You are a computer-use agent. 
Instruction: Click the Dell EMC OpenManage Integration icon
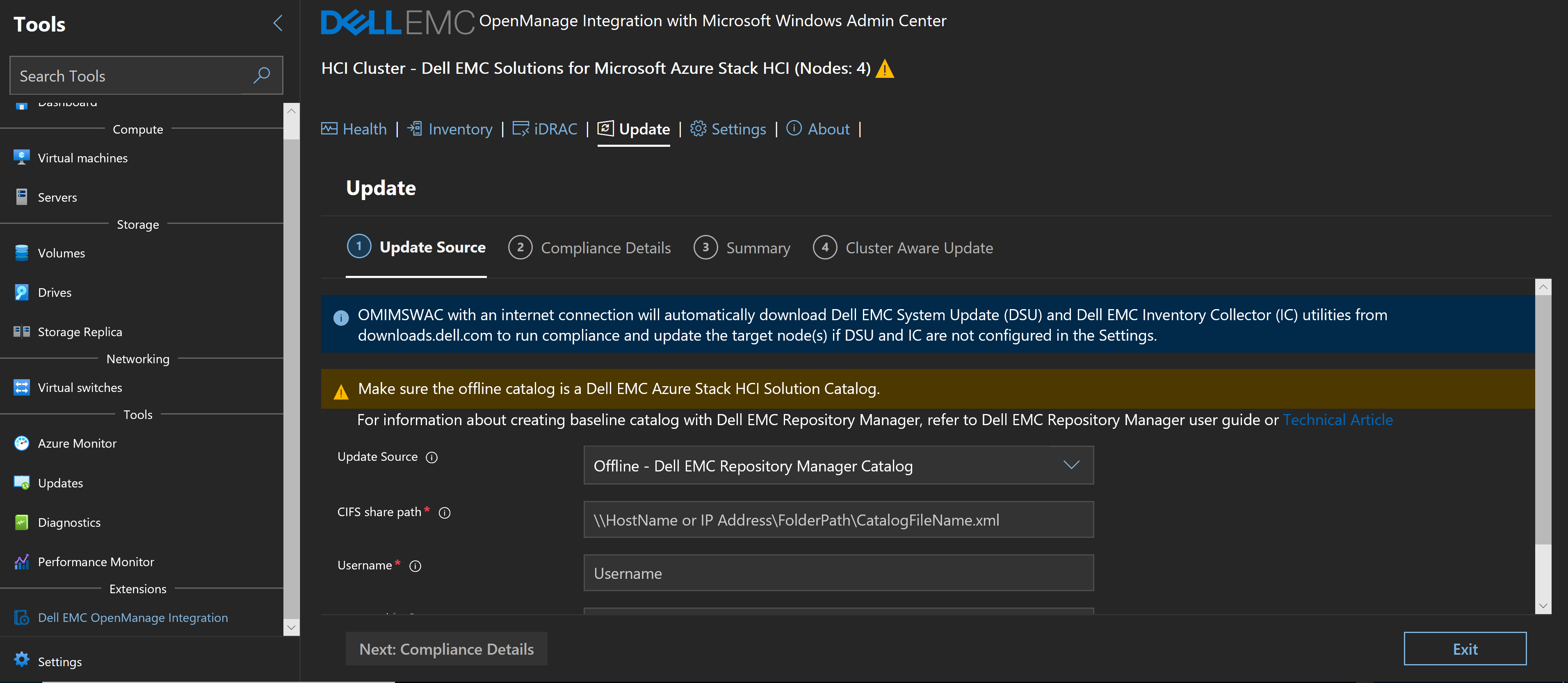click(22, 617)
